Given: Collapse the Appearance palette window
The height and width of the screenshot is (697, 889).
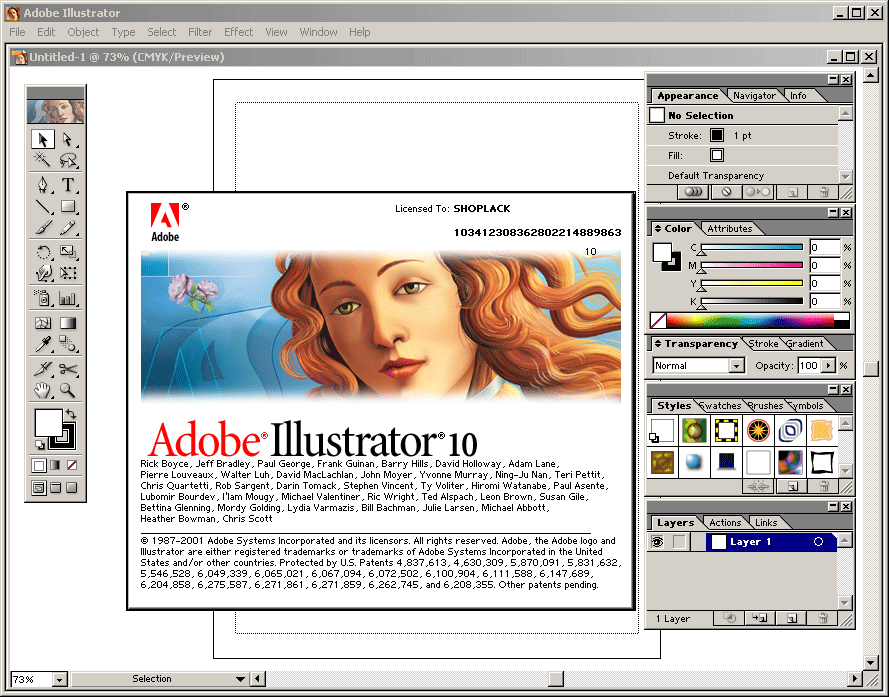Looking at the screenshot, I should [833, 80].
